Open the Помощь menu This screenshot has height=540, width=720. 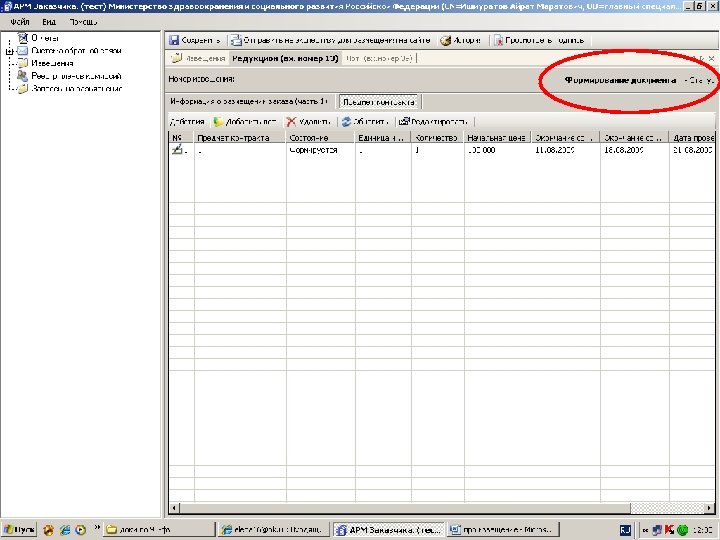pyautogui.click(x=83, y=22)
